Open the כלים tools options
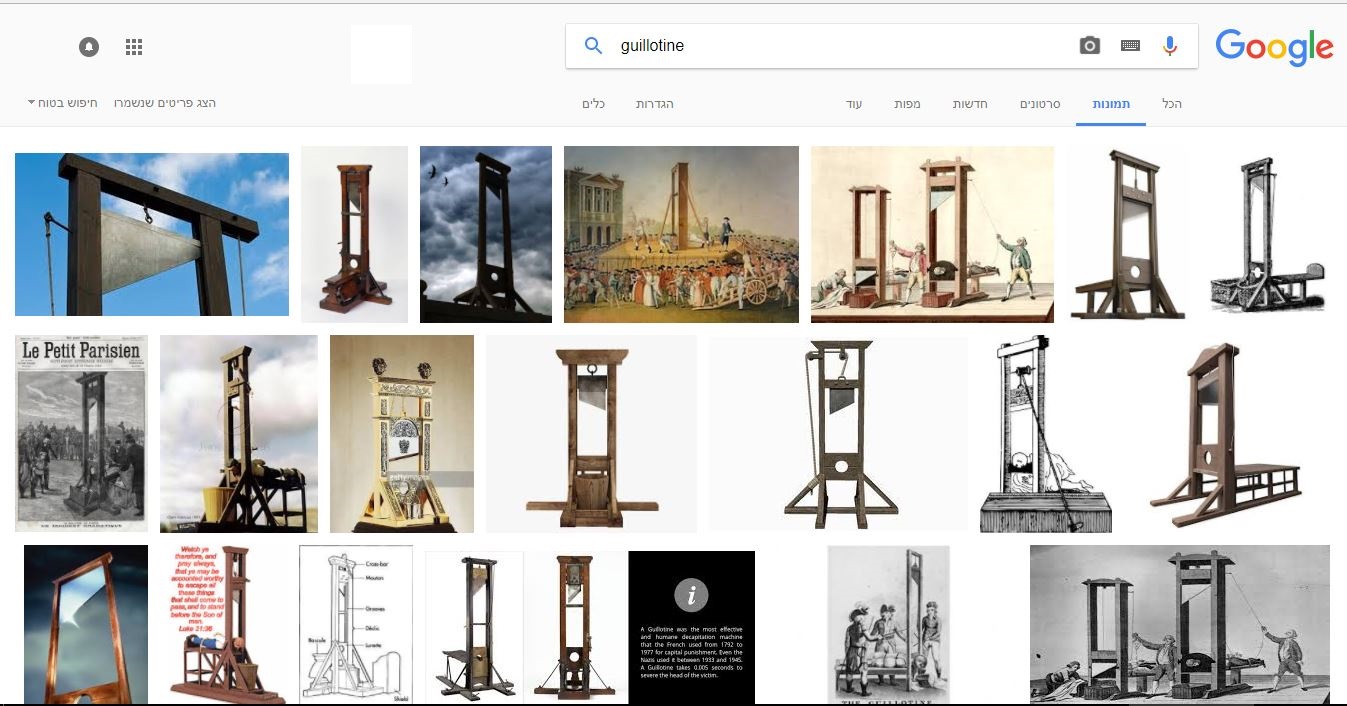1347x706 pixels. 594,104
